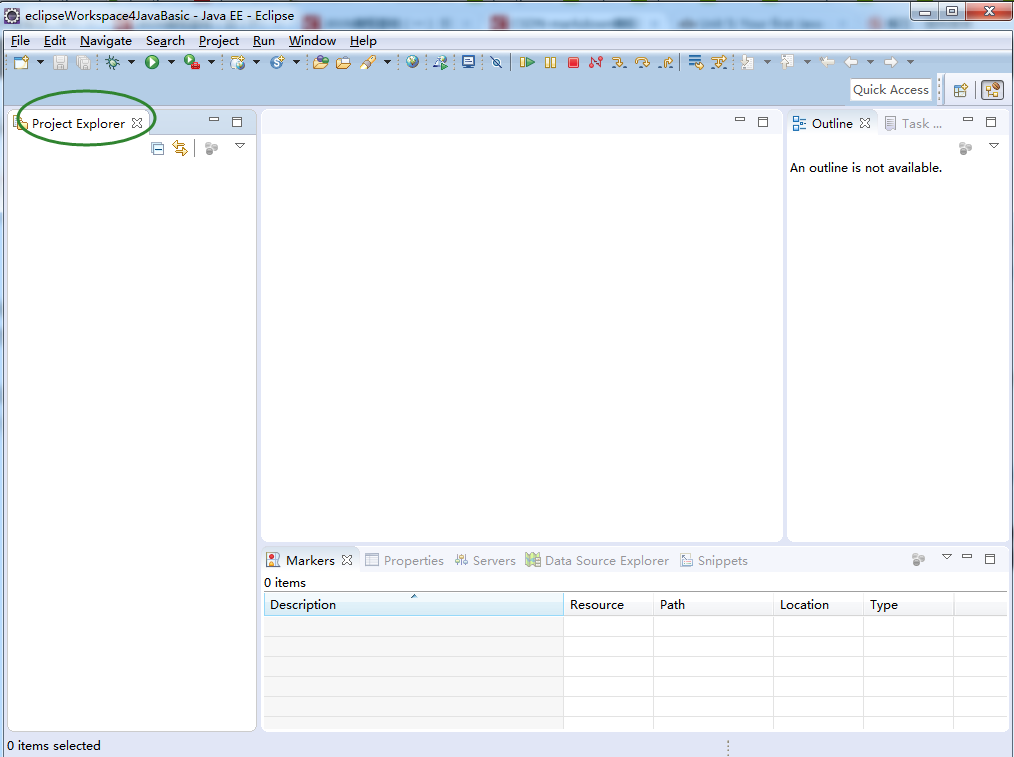Click the Open Perspective icon
1014x757 pixels.
pyautogui.click(x=961, y=90)
